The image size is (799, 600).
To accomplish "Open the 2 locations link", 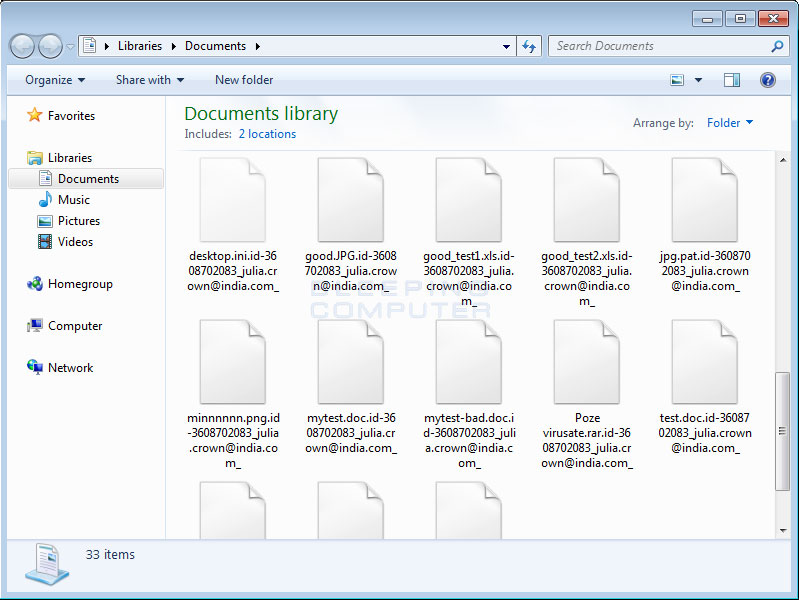I will tap(267, 134).
